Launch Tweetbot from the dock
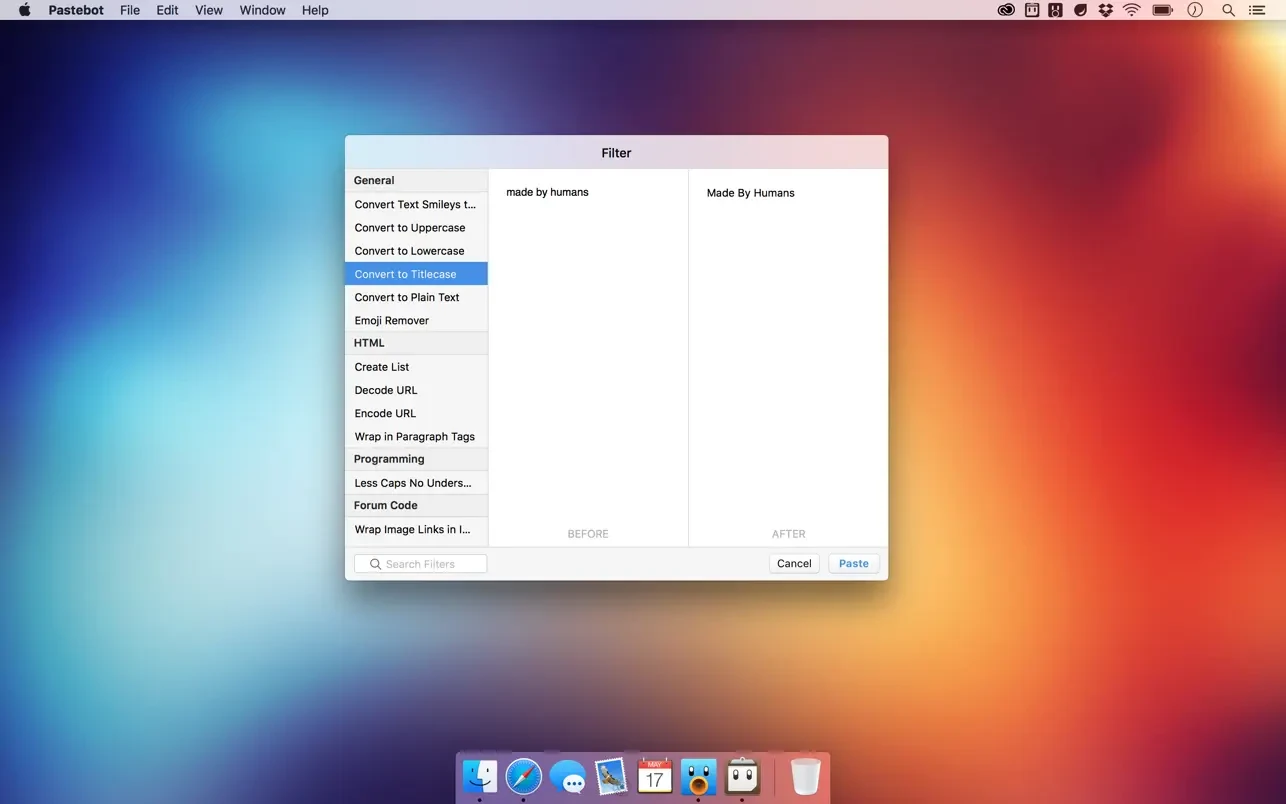 (x=698, y=777)
